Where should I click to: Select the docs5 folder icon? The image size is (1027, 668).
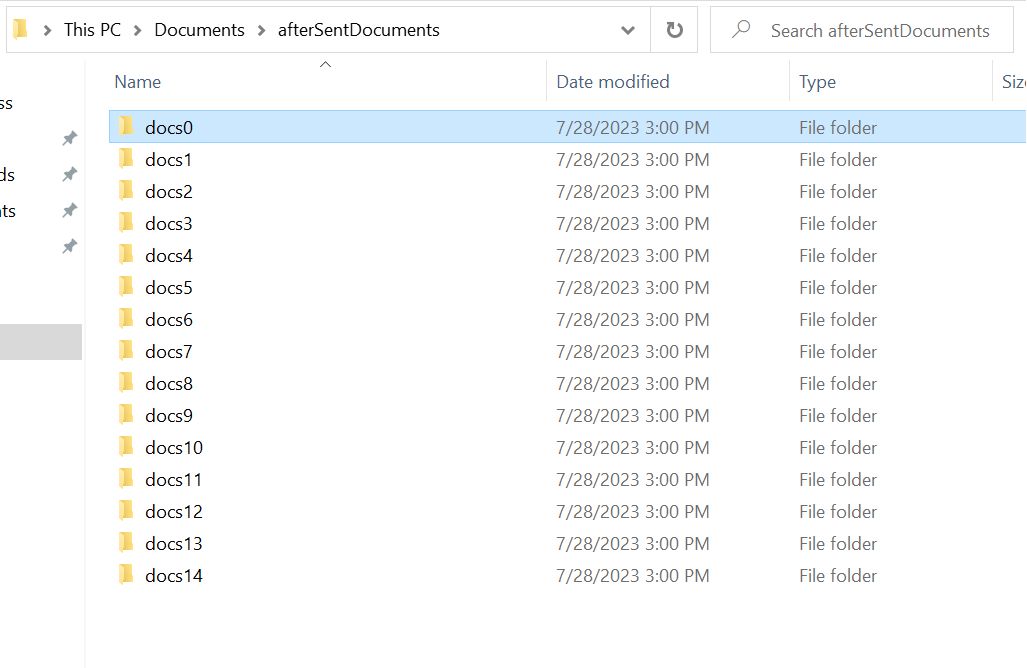click(126, 286)
